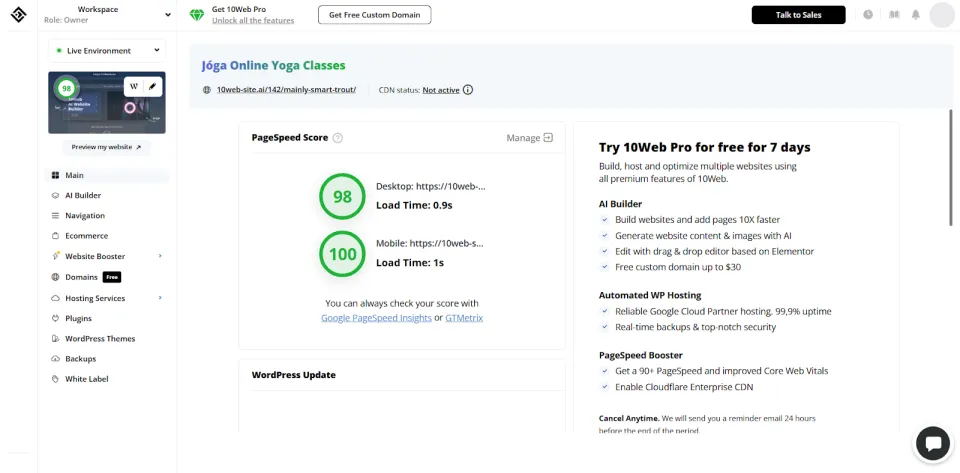The width and height of the screenshot is (960, 473).
Task: Click the WordPress admin icon on thumbnail
Action: [134, 86]
